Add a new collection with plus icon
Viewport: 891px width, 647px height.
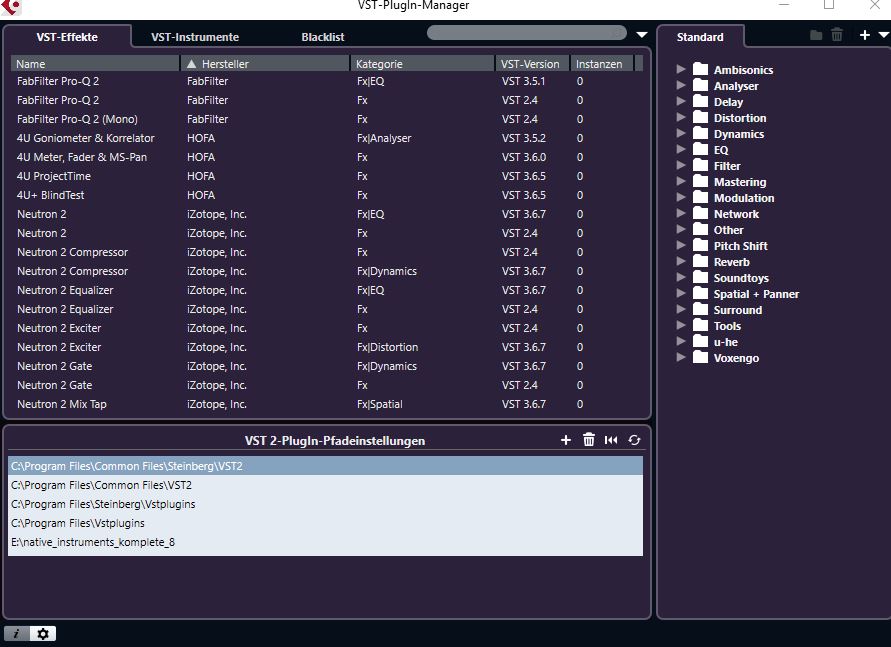point(865,36)
